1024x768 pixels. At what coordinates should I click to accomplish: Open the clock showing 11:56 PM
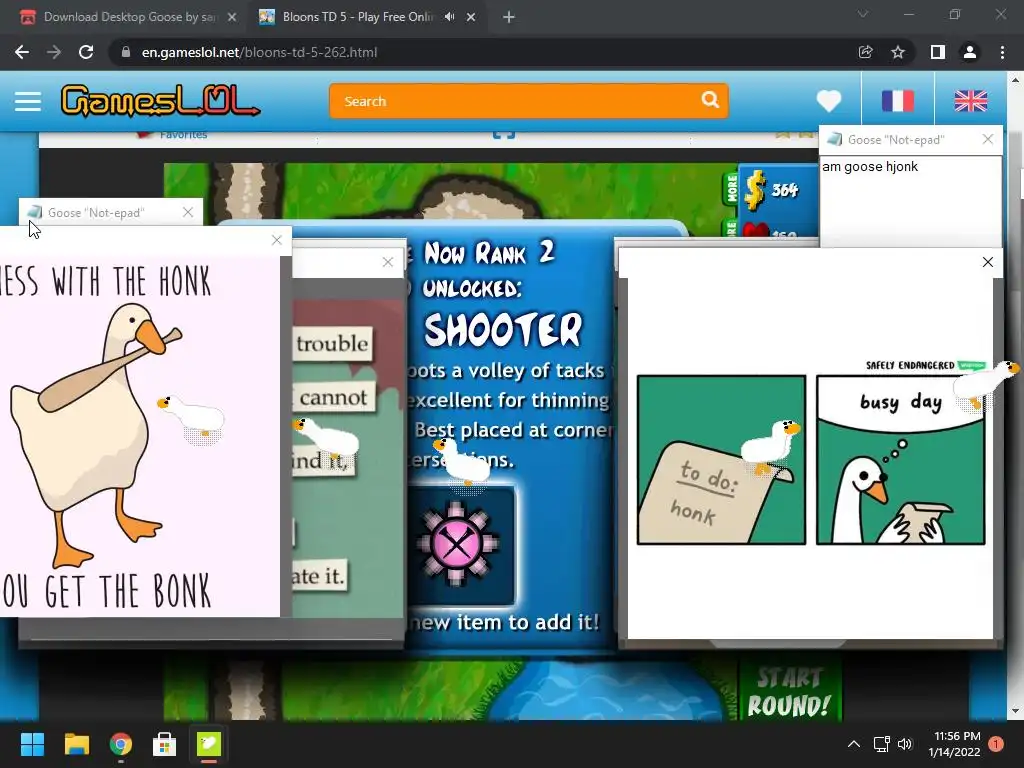[x=954, y=744]
